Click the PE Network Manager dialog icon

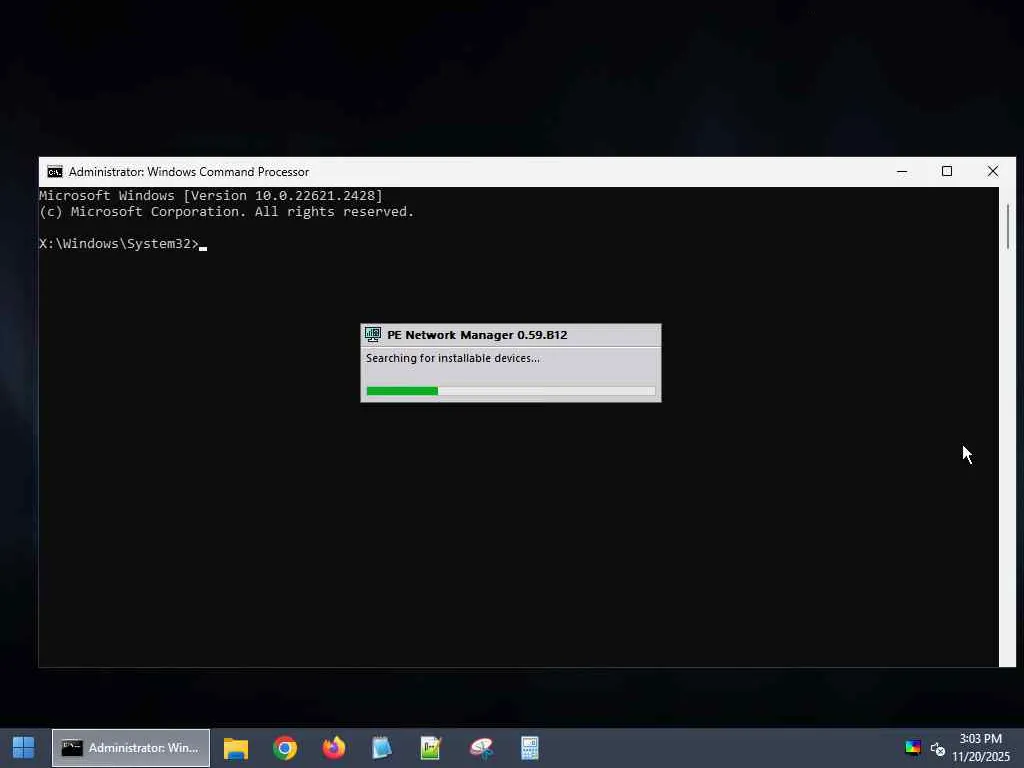373,335
